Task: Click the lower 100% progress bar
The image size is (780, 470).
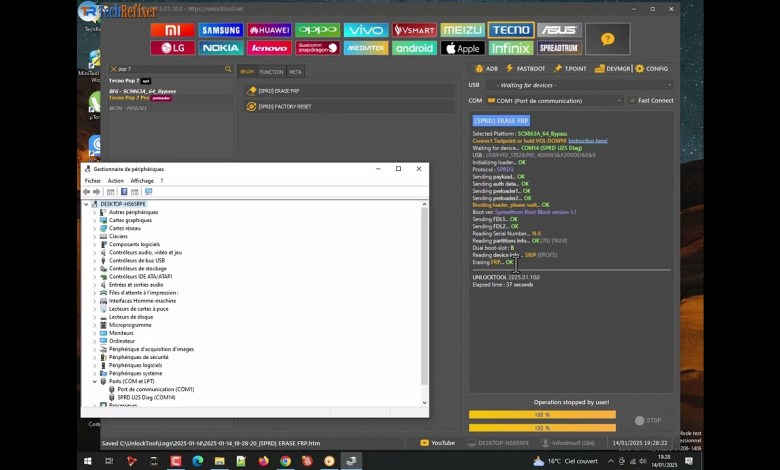Action: click(542, 428)
